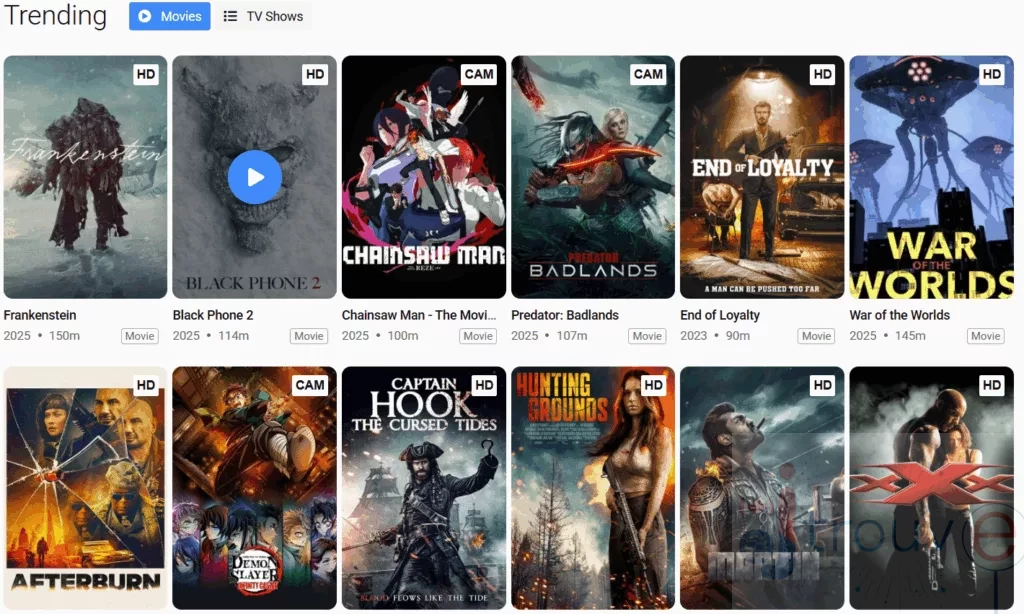Click the CAM badge on Demon Slayer poster
This screenshot has height=614, width=1024.
pos(310,385)
